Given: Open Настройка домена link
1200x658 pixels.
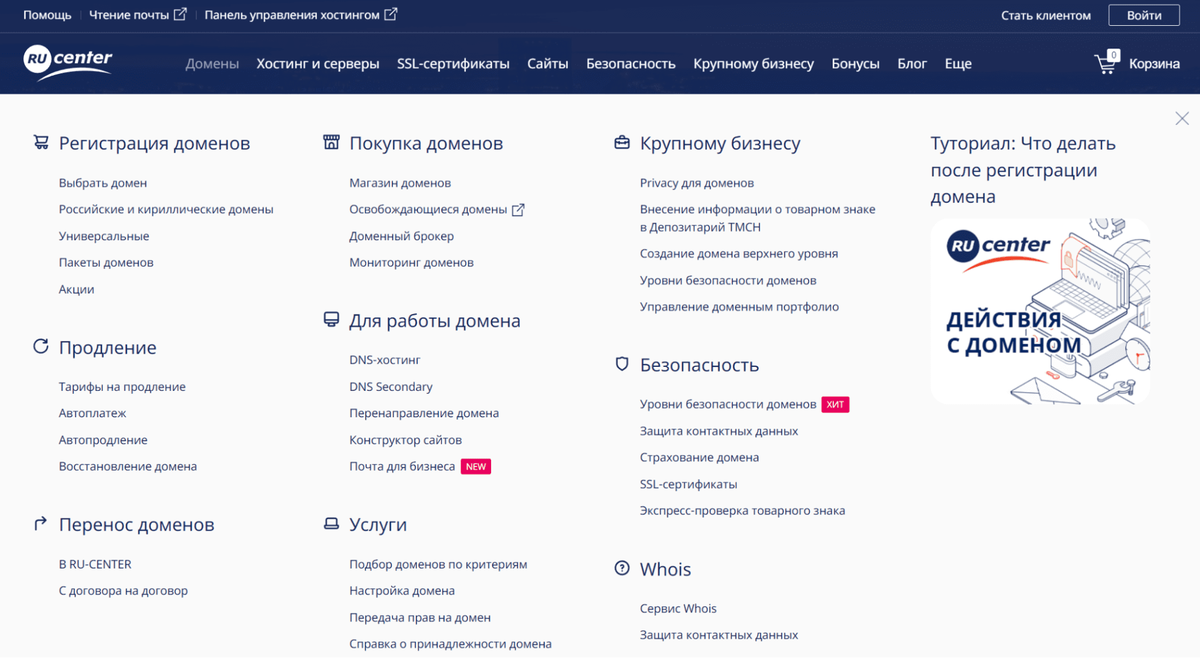Looking at the screenshot, I should [402, 591].
